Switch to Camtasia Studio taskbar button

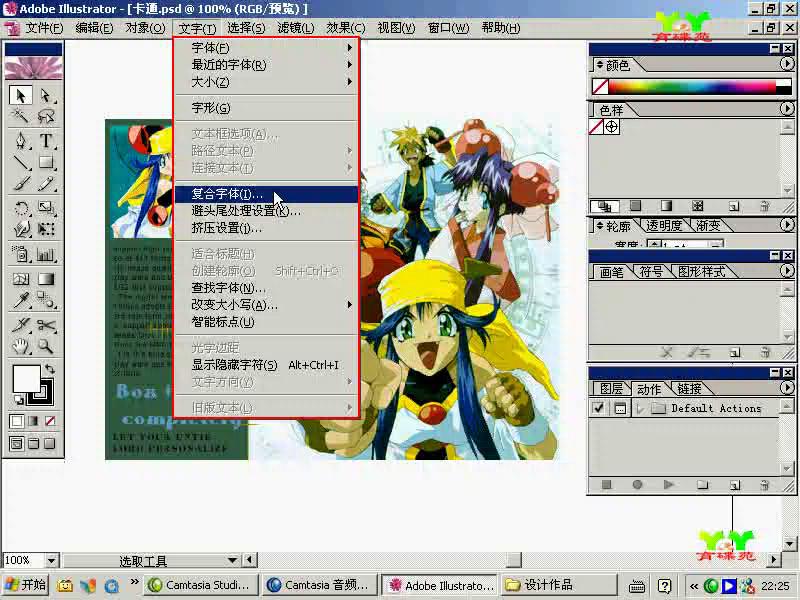click(201, 585)
